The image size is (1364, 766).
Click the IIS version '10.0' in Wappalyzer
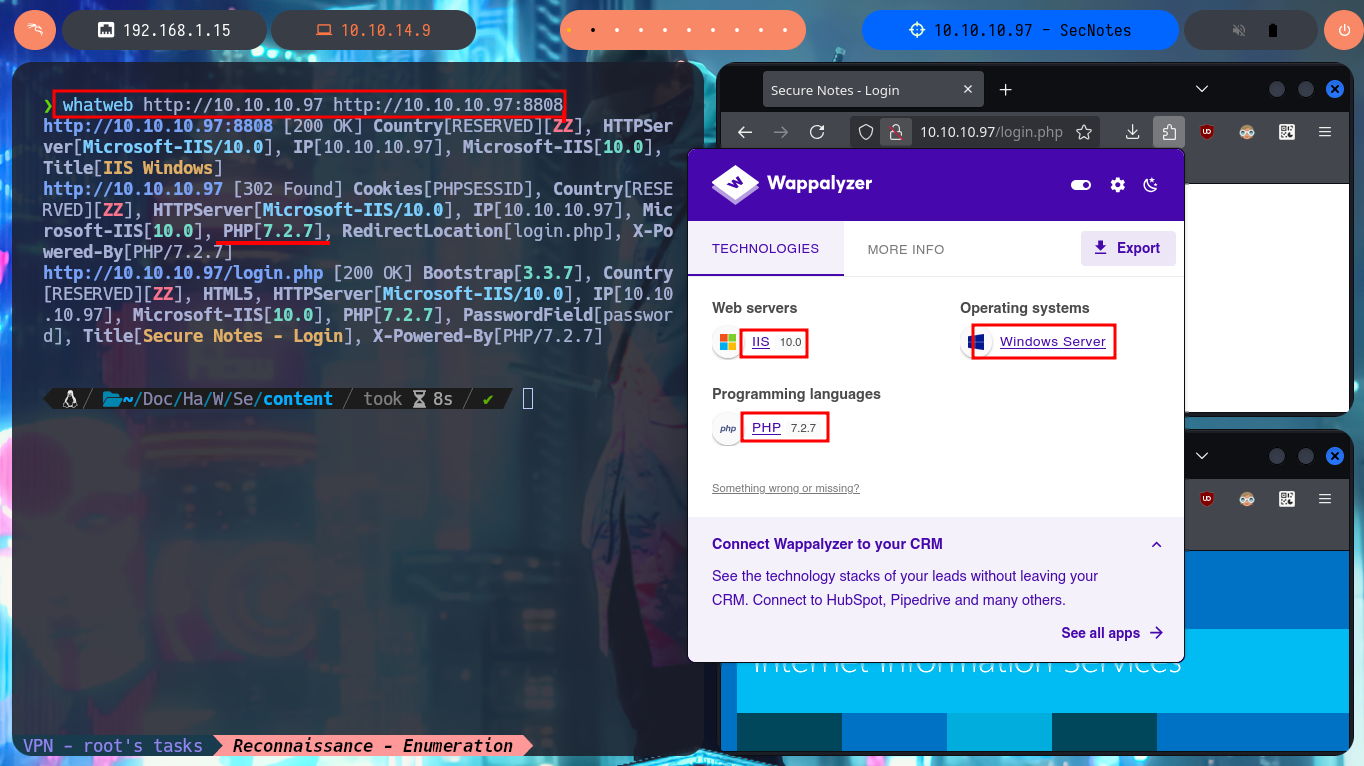click(791, 343)
